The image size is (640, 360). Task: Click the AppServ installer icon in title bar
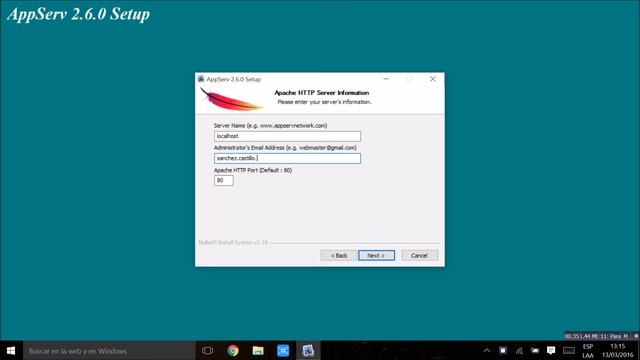pyautogui.click(x=201, y=79)
